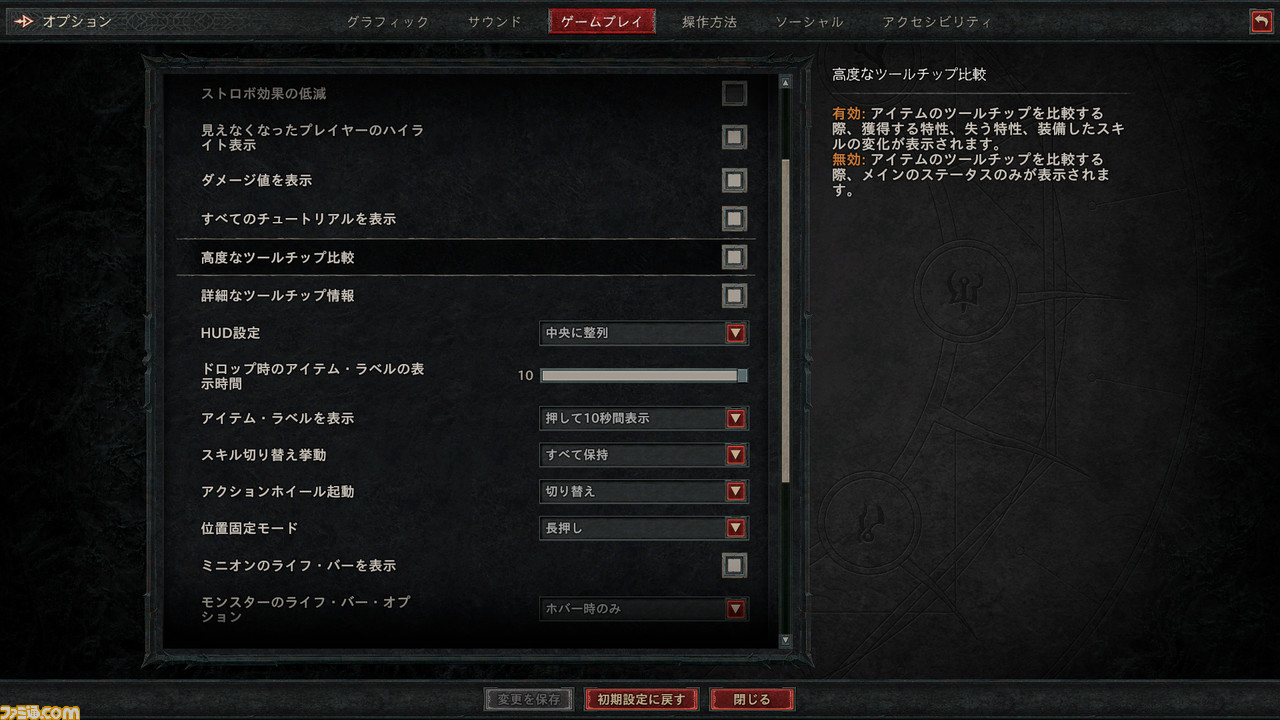Click the item label display time slider
1280x720 pixels.
(x=644, y=376)
